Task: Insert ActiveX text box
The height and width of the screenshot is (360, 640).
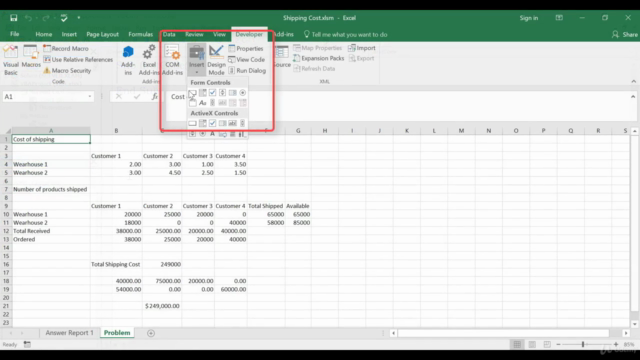Action: click(x=232, y=123)
